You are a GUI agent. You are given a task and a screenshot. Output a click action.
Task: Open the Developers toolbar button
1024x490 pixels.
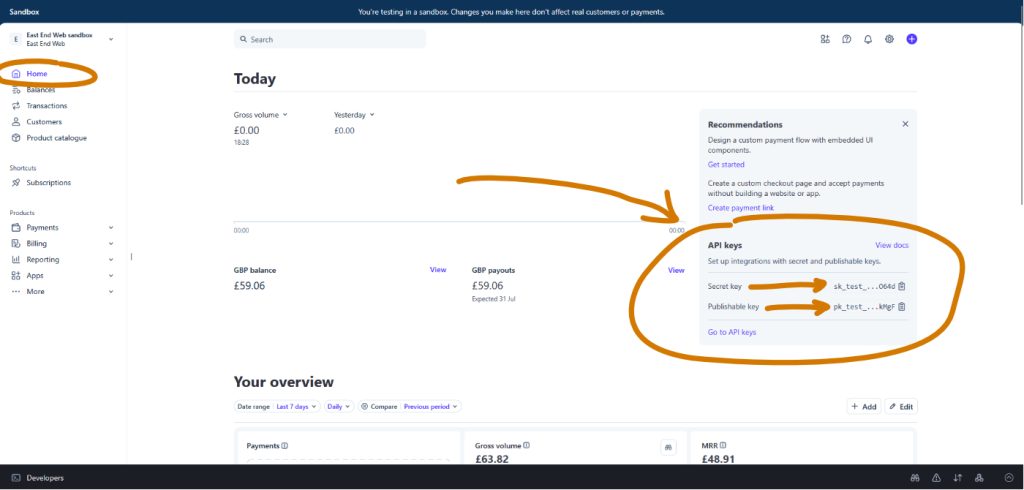(39, 478)
